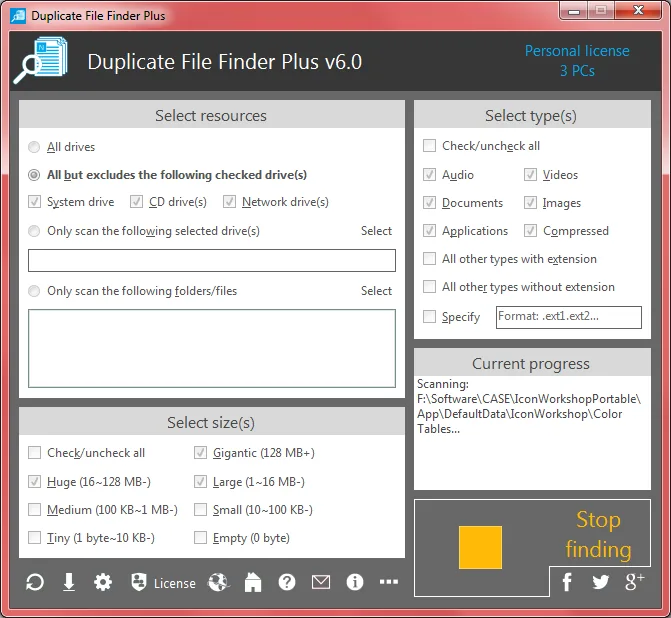Screen dimensions: 671x618
Task: Click the Twitter bird icon
Action: pyautogui.click(x=600, y=582)
